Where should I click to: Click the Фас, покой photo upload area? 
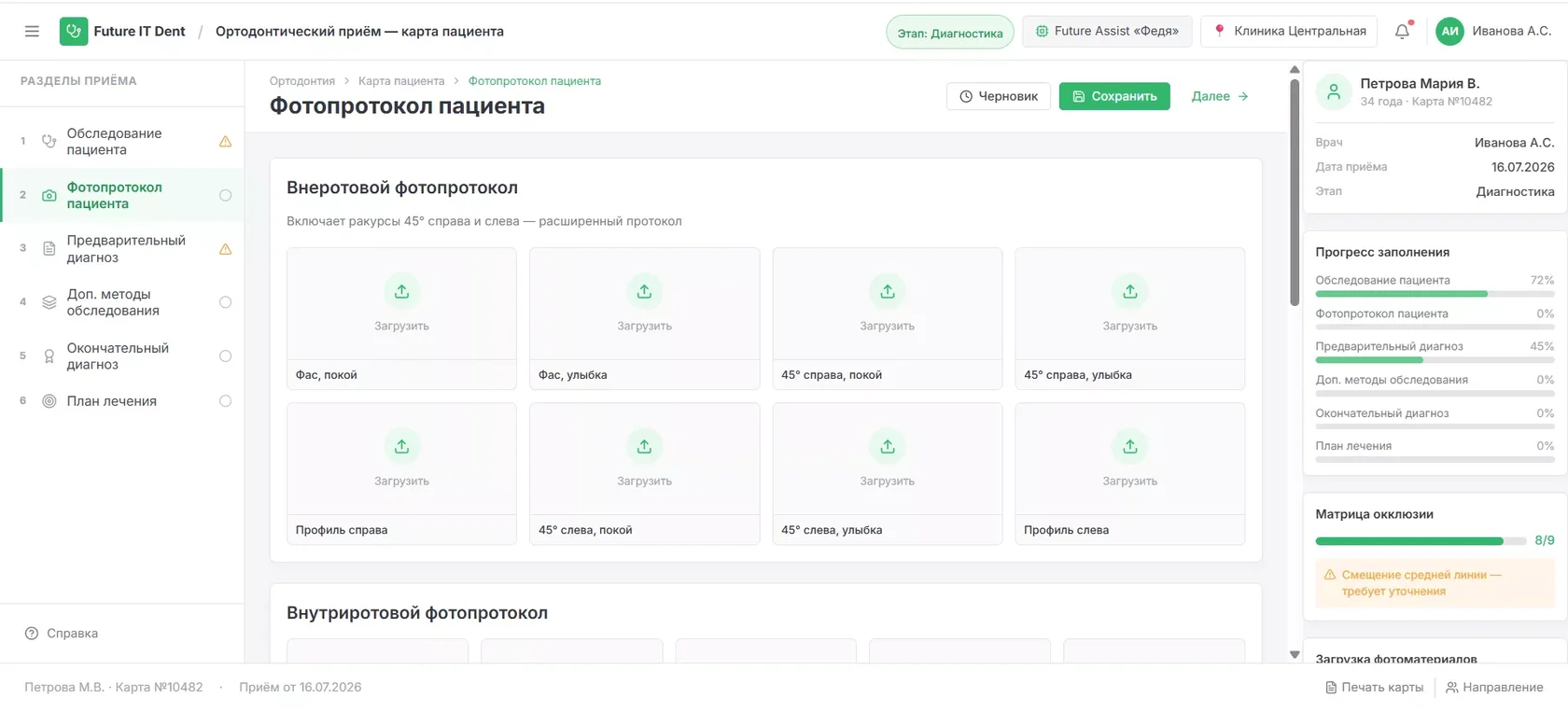pos(401,304)
